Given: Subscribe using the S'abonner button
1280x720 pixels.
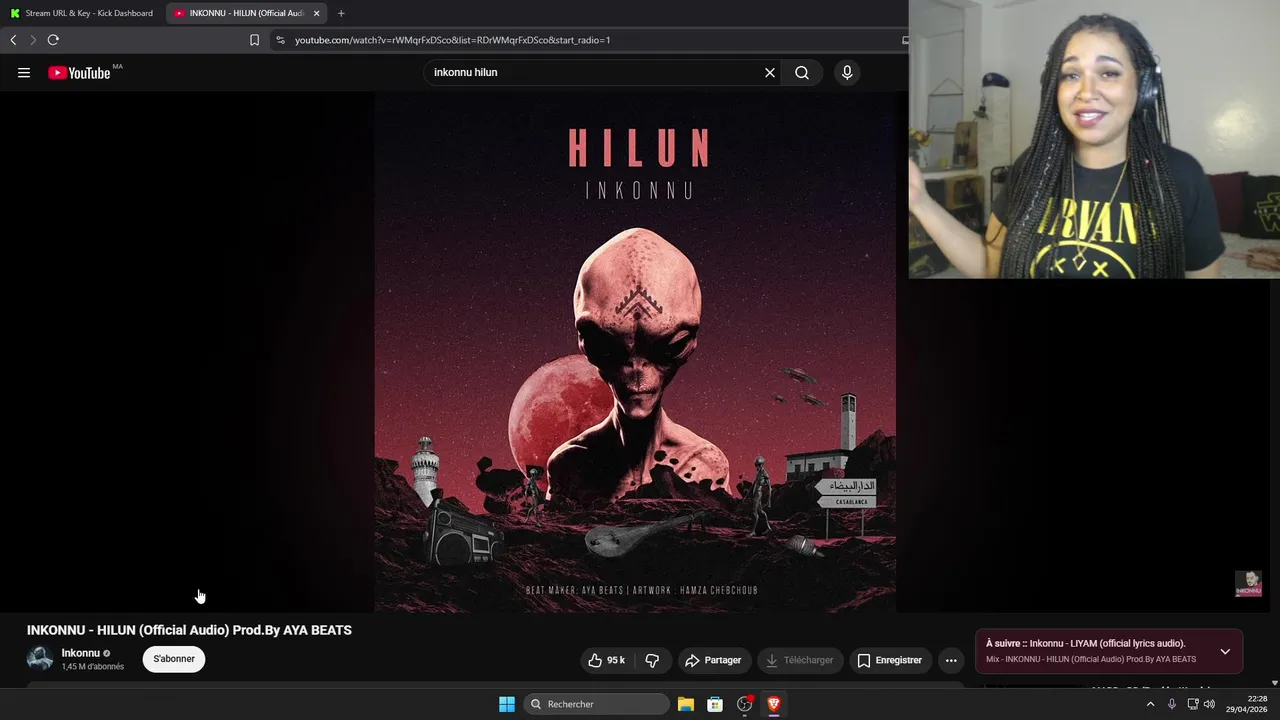Looking at the screenshot, I should (x=174, y=659).
